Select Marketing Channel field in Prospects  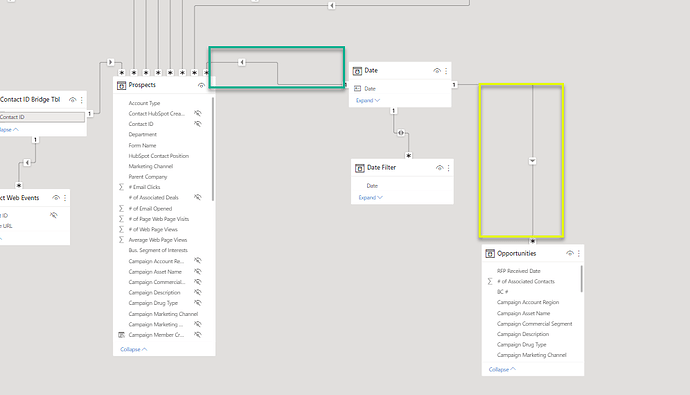(150, 166)
